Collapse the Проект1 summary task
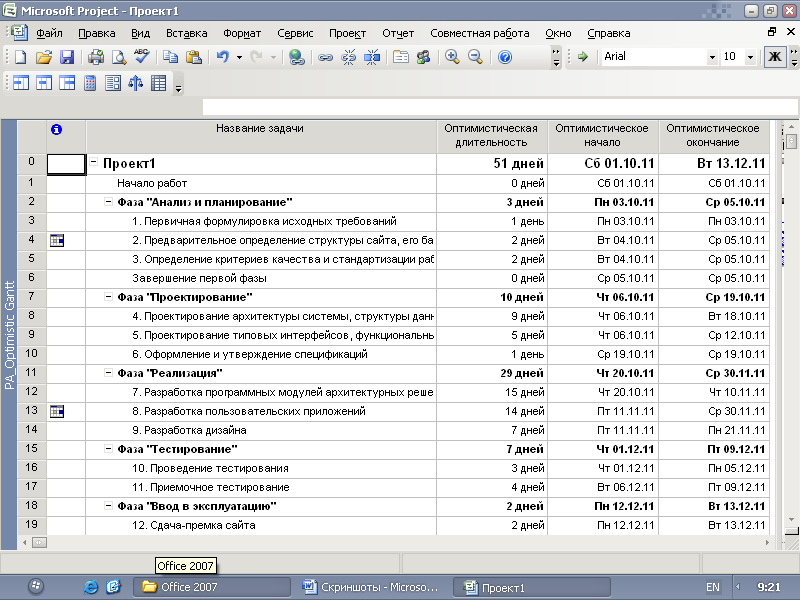The image size is (800, 600). click(93, 163)
